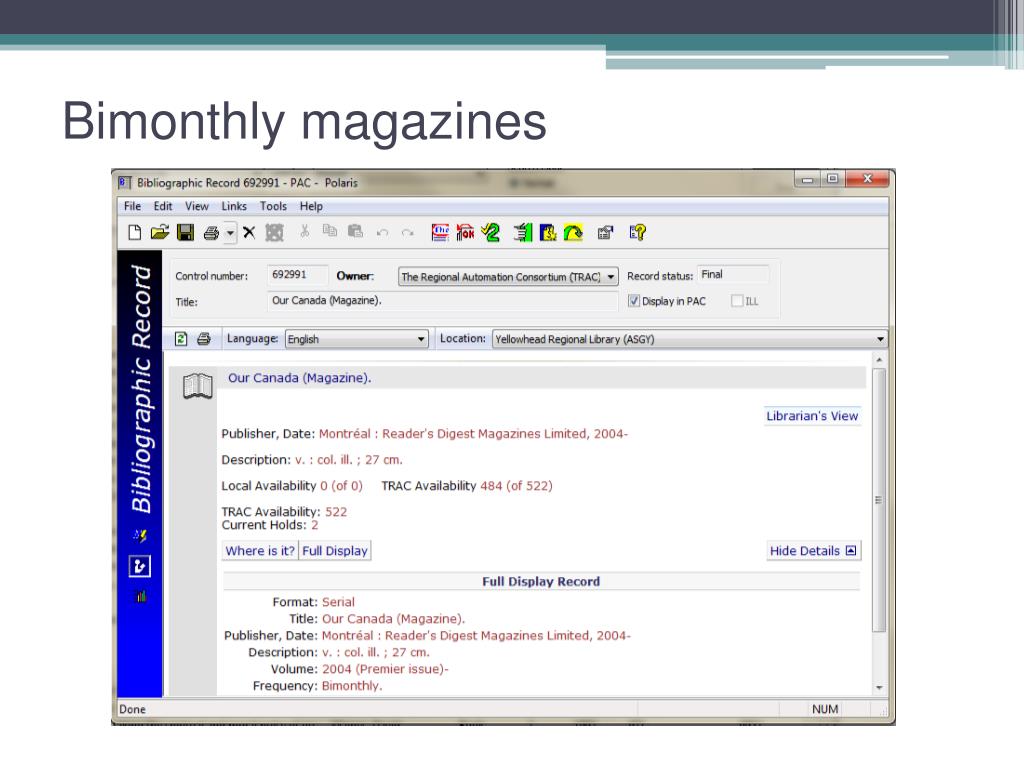Close the Polaris Bibliographic Record window
Screen dimensions: 1024x768
click(867, 179)
